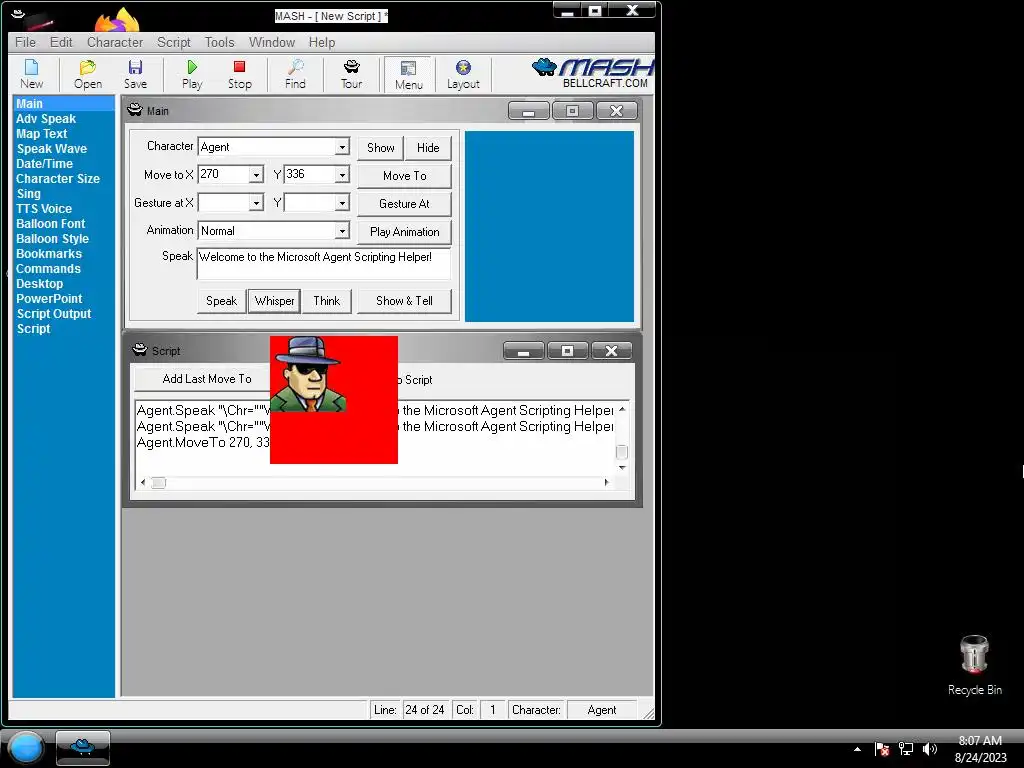Image resolution: width=1024 pixels, height=768 pixels.
Task: Select Adv Speak in sidebar
Action: (x=46, y=119)
